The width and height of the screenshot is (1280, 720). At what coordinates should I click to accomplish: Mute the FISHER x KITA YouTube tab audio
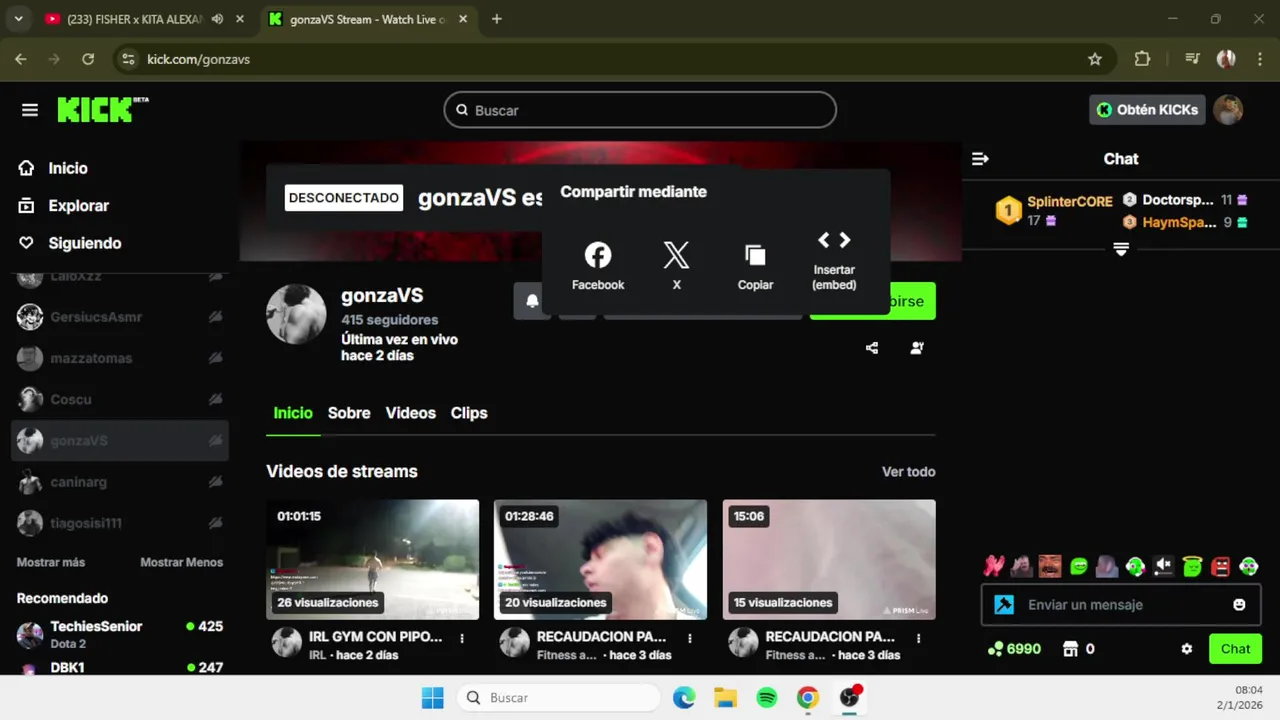pos(217,19)
